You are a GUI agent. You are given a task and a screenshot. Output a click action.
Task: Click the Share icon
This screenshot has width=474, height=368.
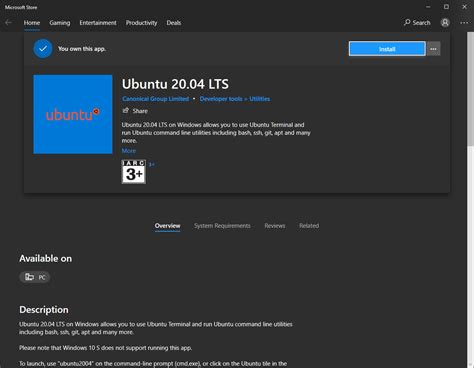pos(125,110)
